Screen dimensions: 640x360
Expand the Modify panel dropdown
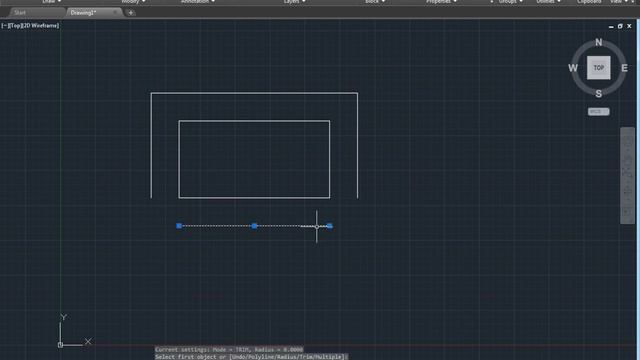pos(133,2)
